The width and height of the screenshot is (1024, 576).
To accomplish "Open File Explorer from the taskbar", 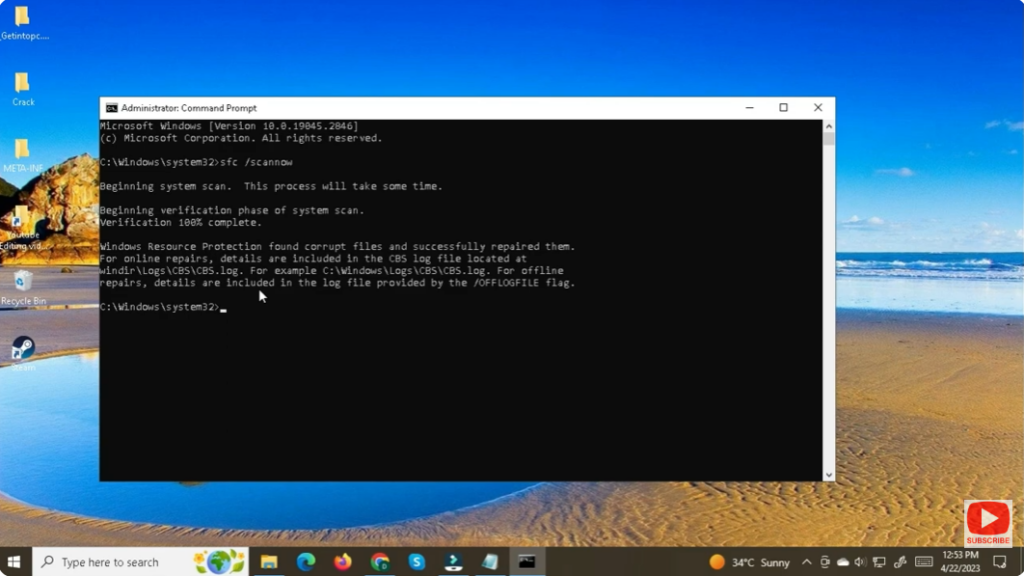I will point(268,562).
